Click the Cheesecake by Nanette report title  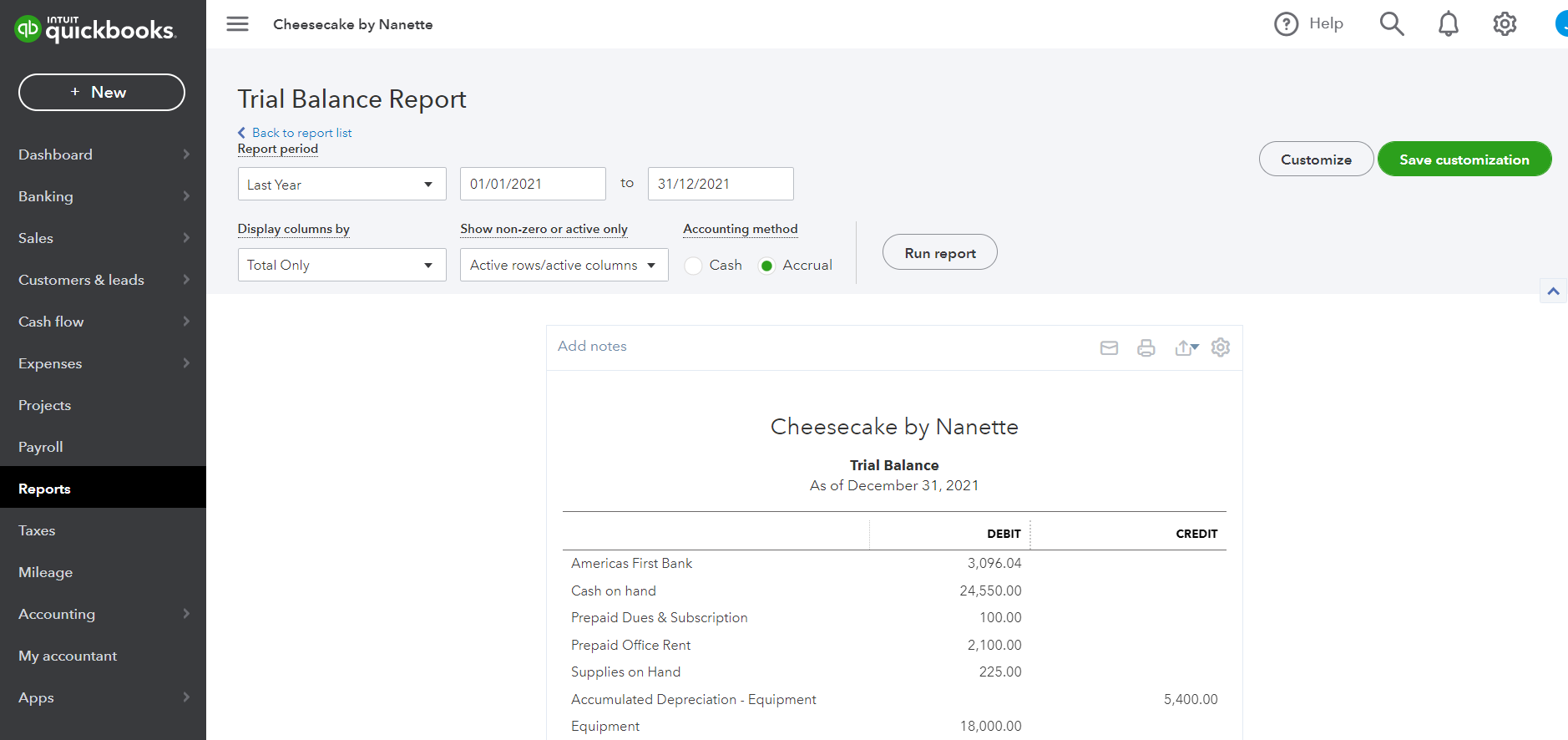(x=894, y=427)
